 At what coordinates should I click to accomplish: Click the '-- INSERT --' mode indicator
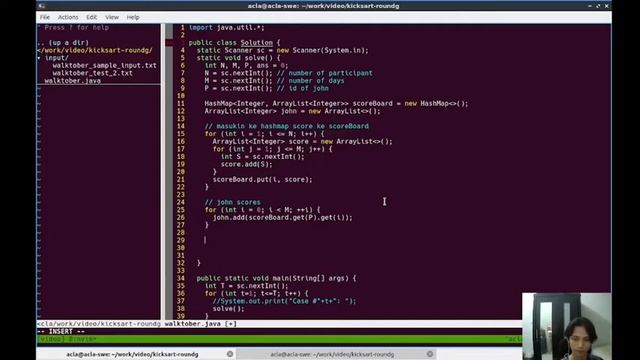tap(61, 331)
